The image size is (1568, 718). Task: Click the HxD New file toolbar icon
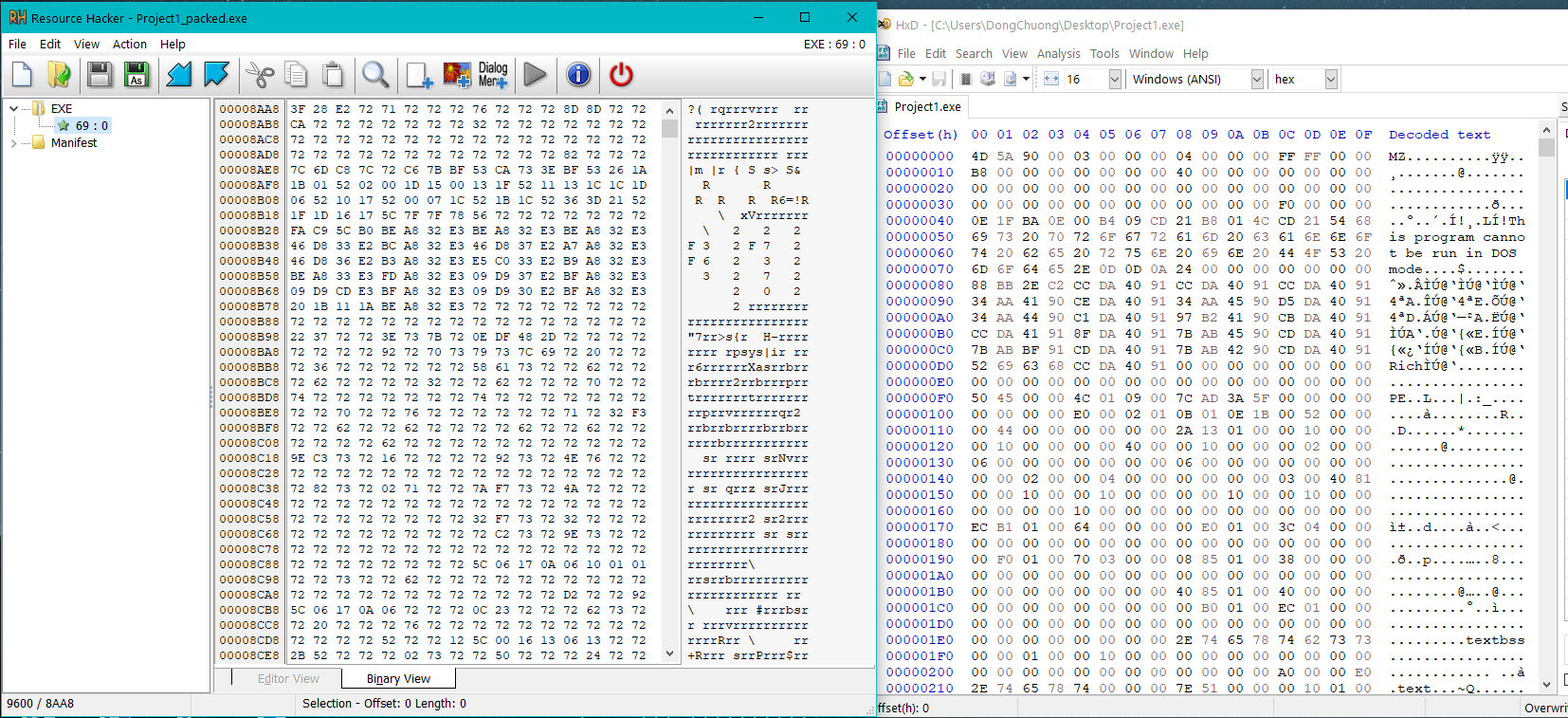click(x=885, y=79)
